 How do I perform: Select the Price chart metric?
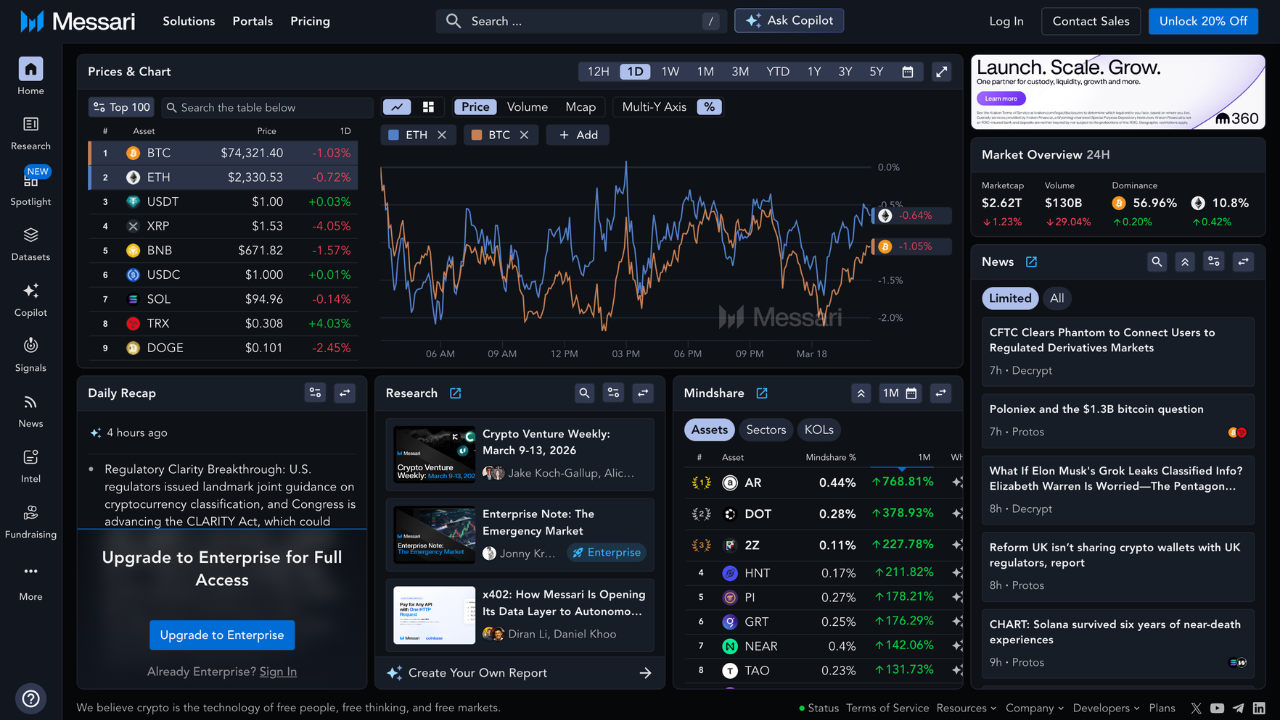point(476,107)
